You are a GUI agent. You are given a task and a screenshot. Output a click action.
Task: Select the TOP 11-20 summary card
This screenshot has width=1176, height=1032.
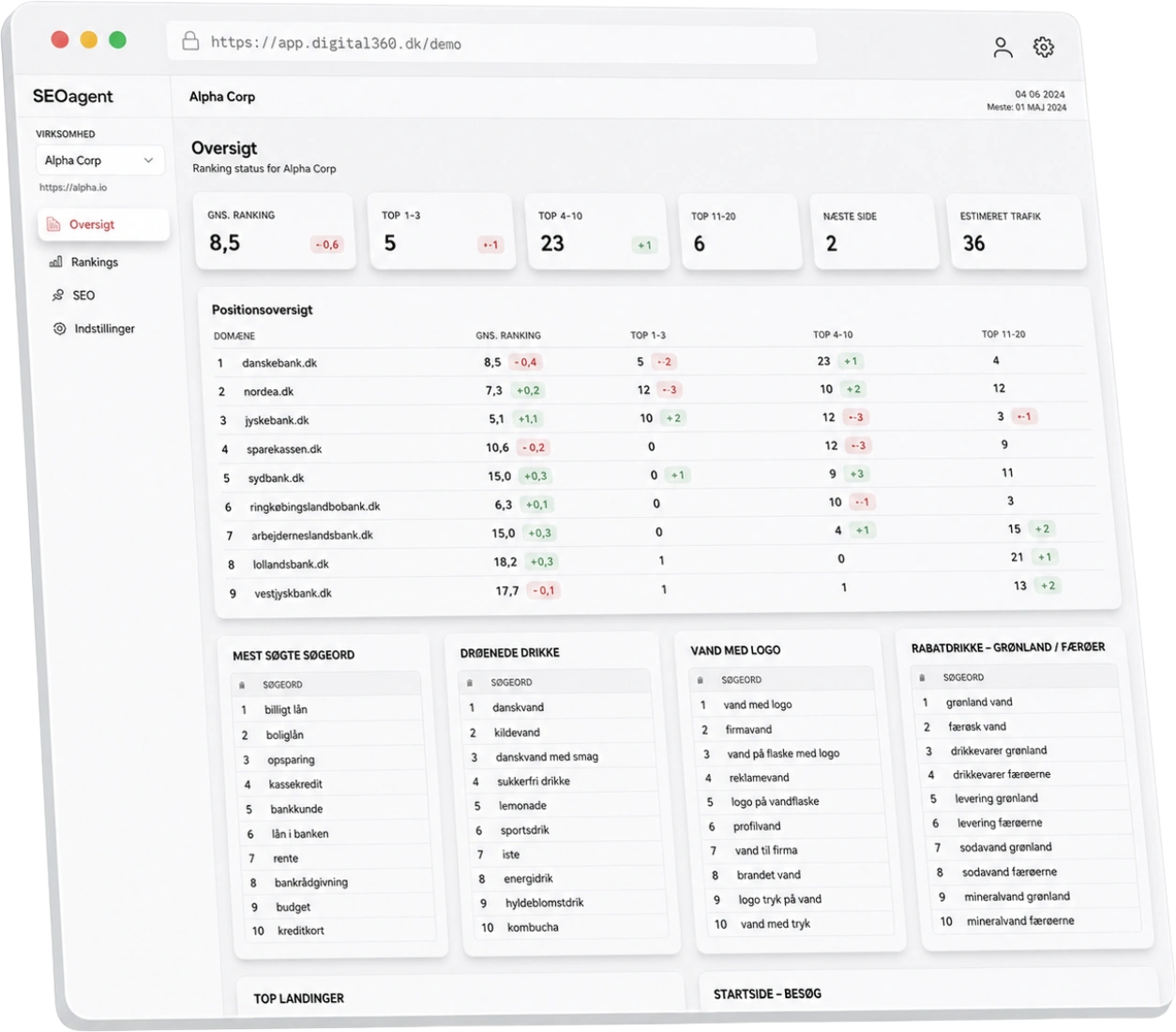click(x=740, y=232)
